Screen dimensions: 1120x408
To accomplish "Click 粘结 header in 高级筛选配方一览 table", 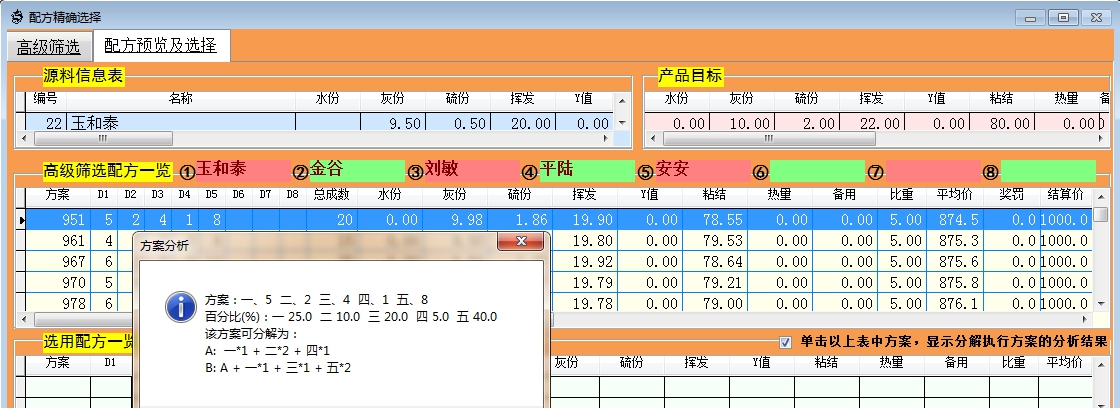I will point(714,194).
